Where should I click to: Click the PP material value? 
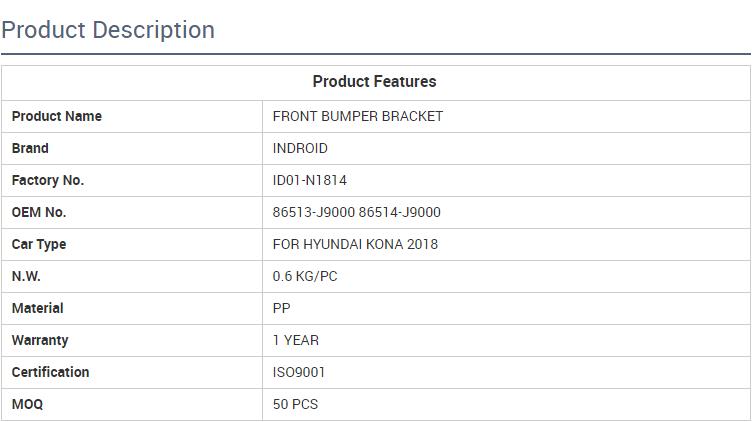pos(282,308)
